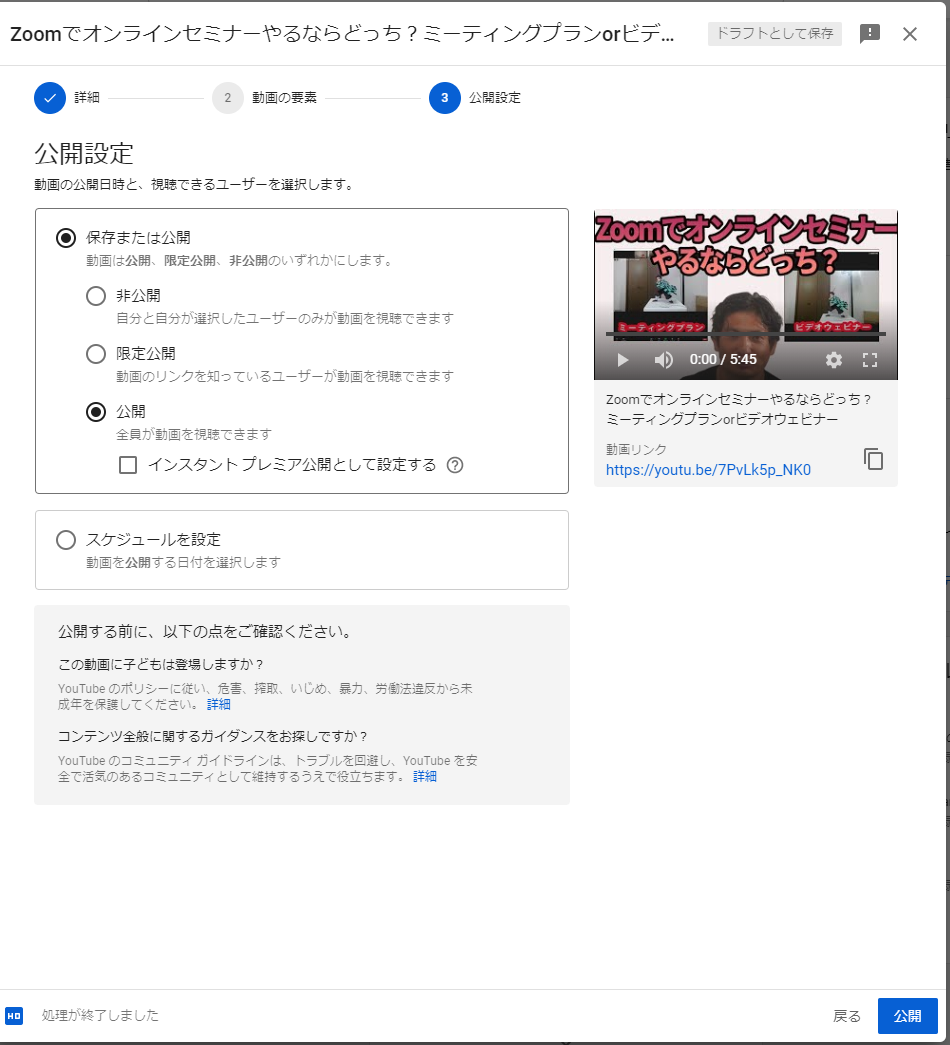Click the video preview progress bar
The height and width of the screenshot is (1045, 950).
[745, 333]
